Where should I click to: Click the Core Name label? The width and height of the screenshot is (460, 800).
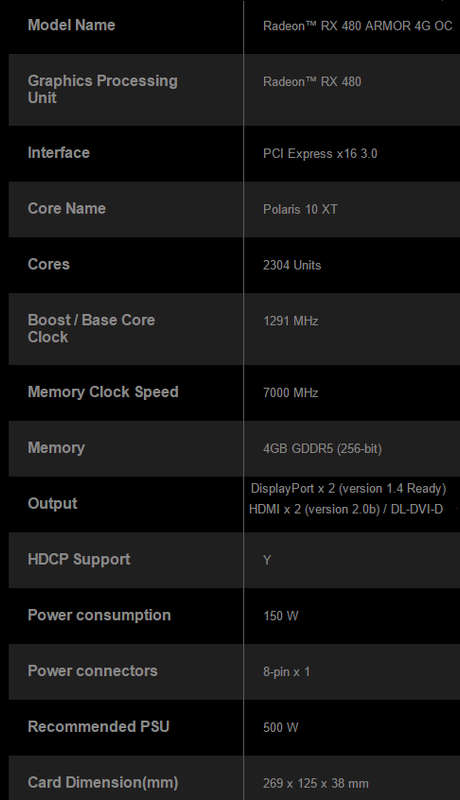(x=67, y=208)
